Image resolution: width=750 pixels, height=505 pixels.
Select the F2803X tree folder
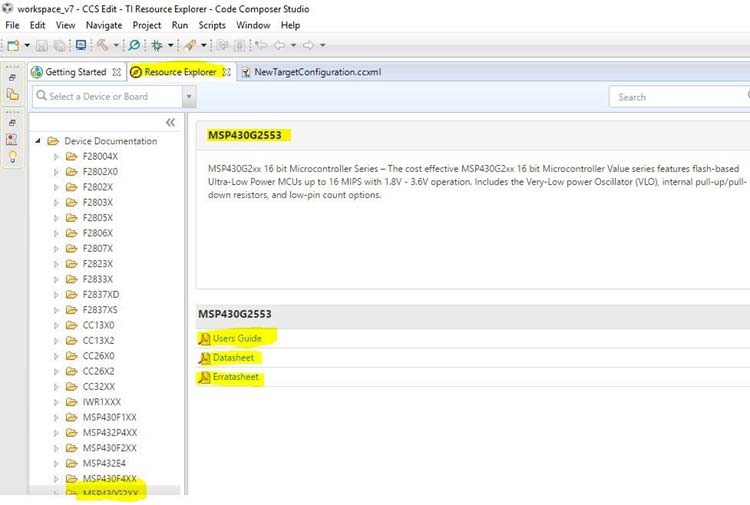click(x=98, y=202)
